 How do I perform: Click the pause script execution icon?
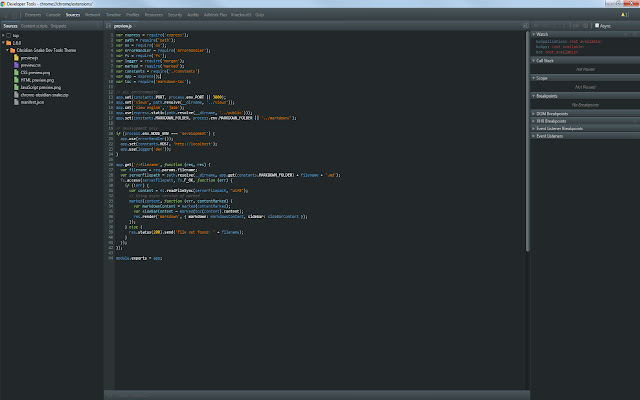pos(536,26)
